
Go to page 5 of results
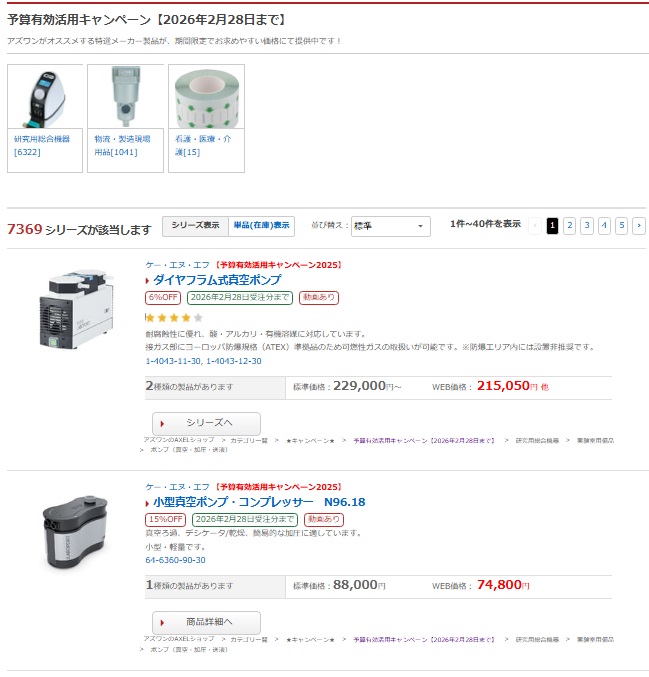tap(621, 226)
